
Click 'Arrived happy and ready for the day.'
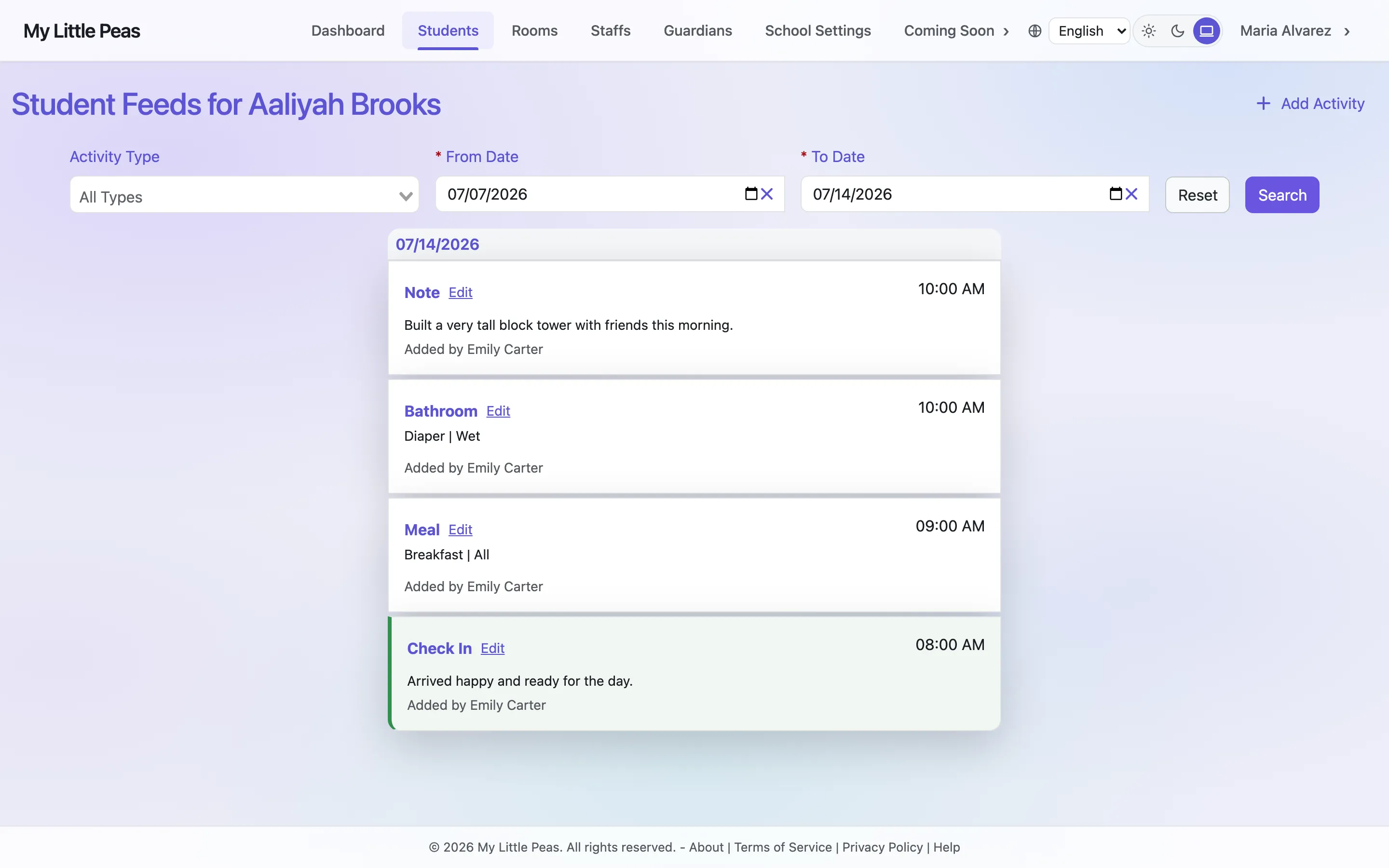[x=519, y=681]
